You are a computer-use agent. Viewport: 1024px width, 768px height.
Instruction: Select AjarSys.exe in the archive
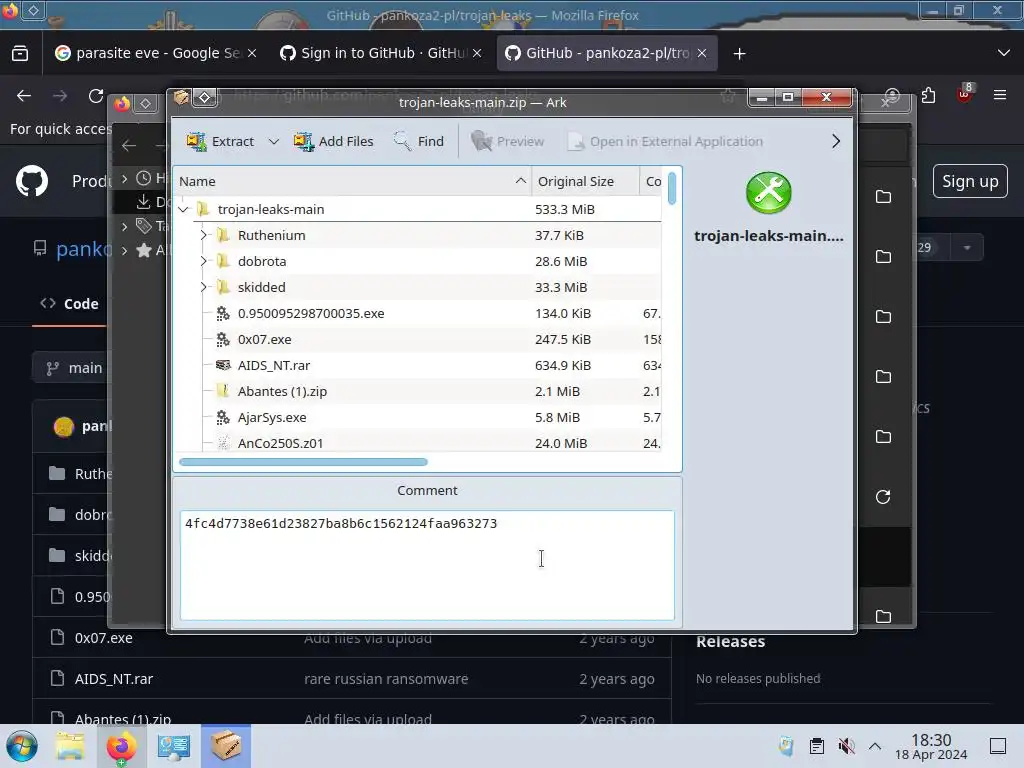pyautogui.click(x=418, y=417)
